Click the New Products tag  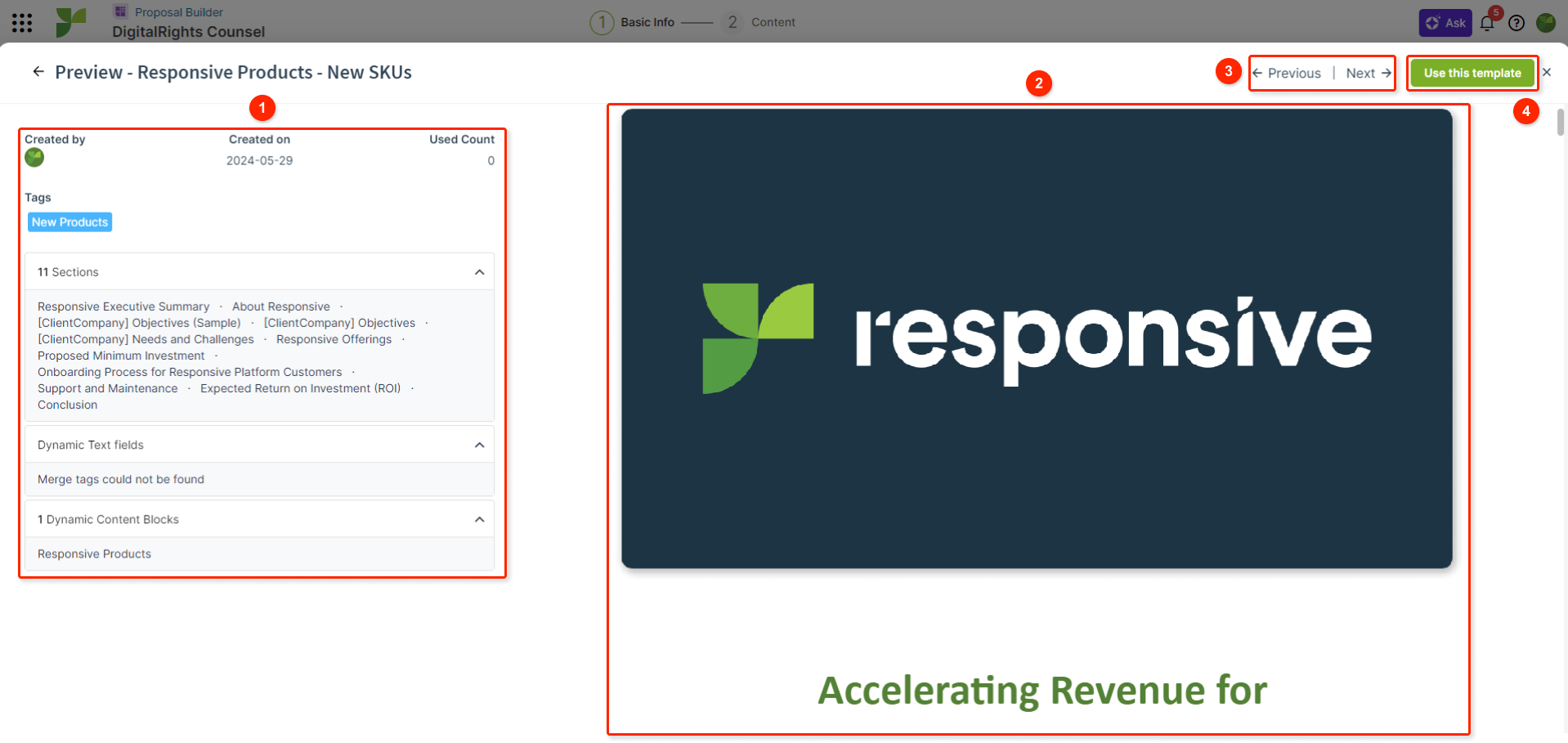tap(70, 222)
